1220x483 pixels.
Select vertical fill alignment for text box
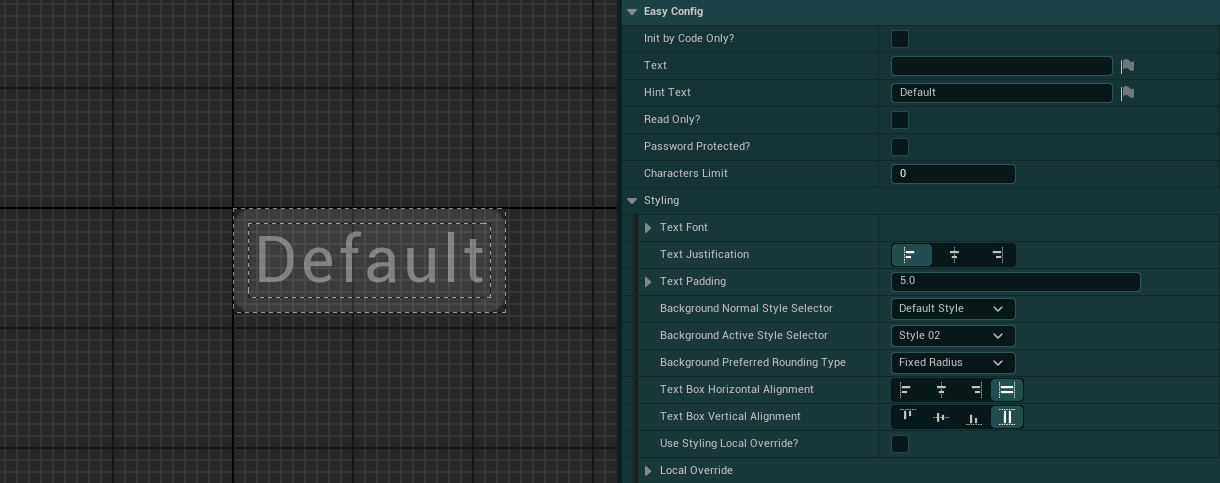tap(1007, 417)
